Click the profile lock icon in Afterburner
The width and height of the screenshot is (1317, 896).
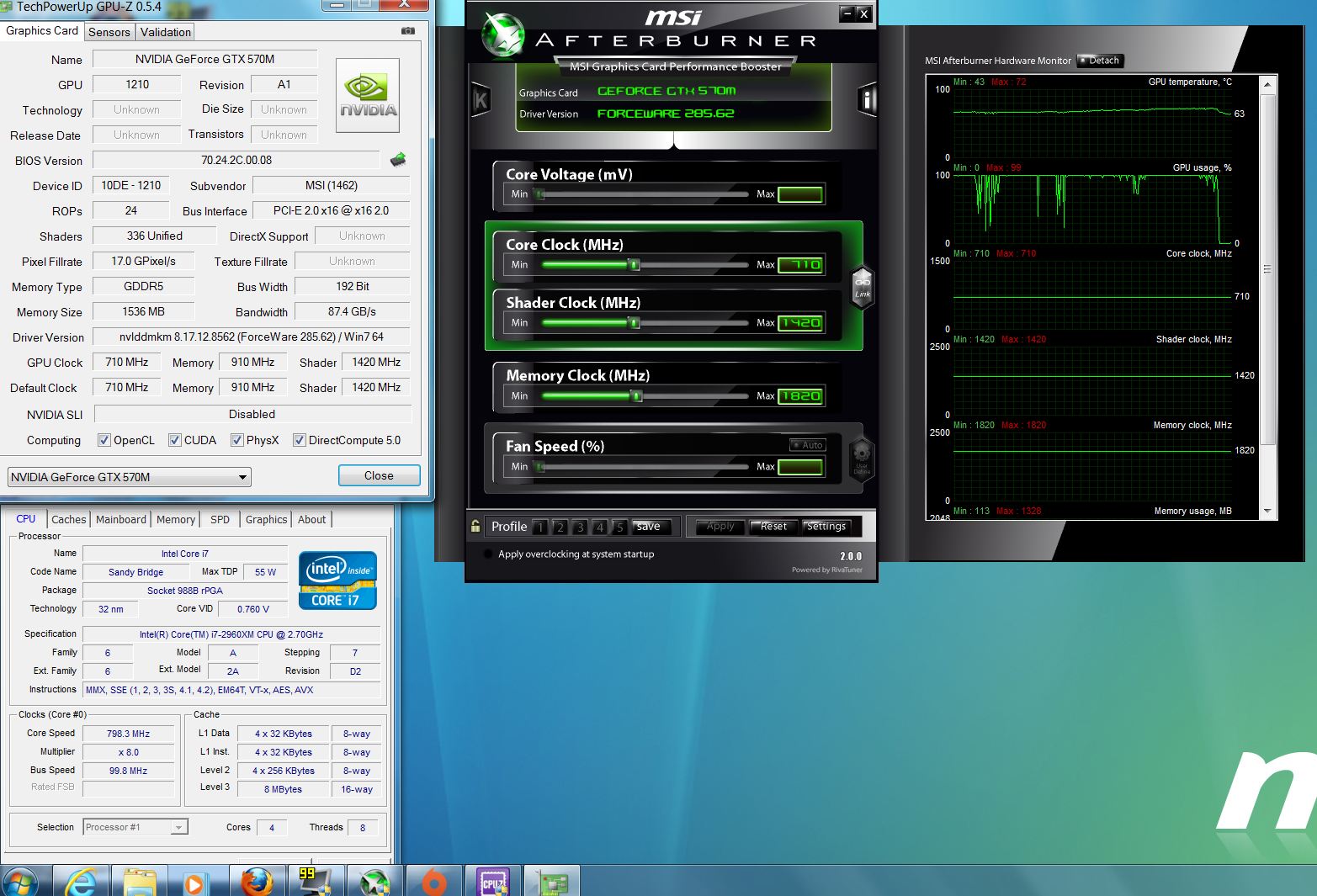(x=475, y=526)
